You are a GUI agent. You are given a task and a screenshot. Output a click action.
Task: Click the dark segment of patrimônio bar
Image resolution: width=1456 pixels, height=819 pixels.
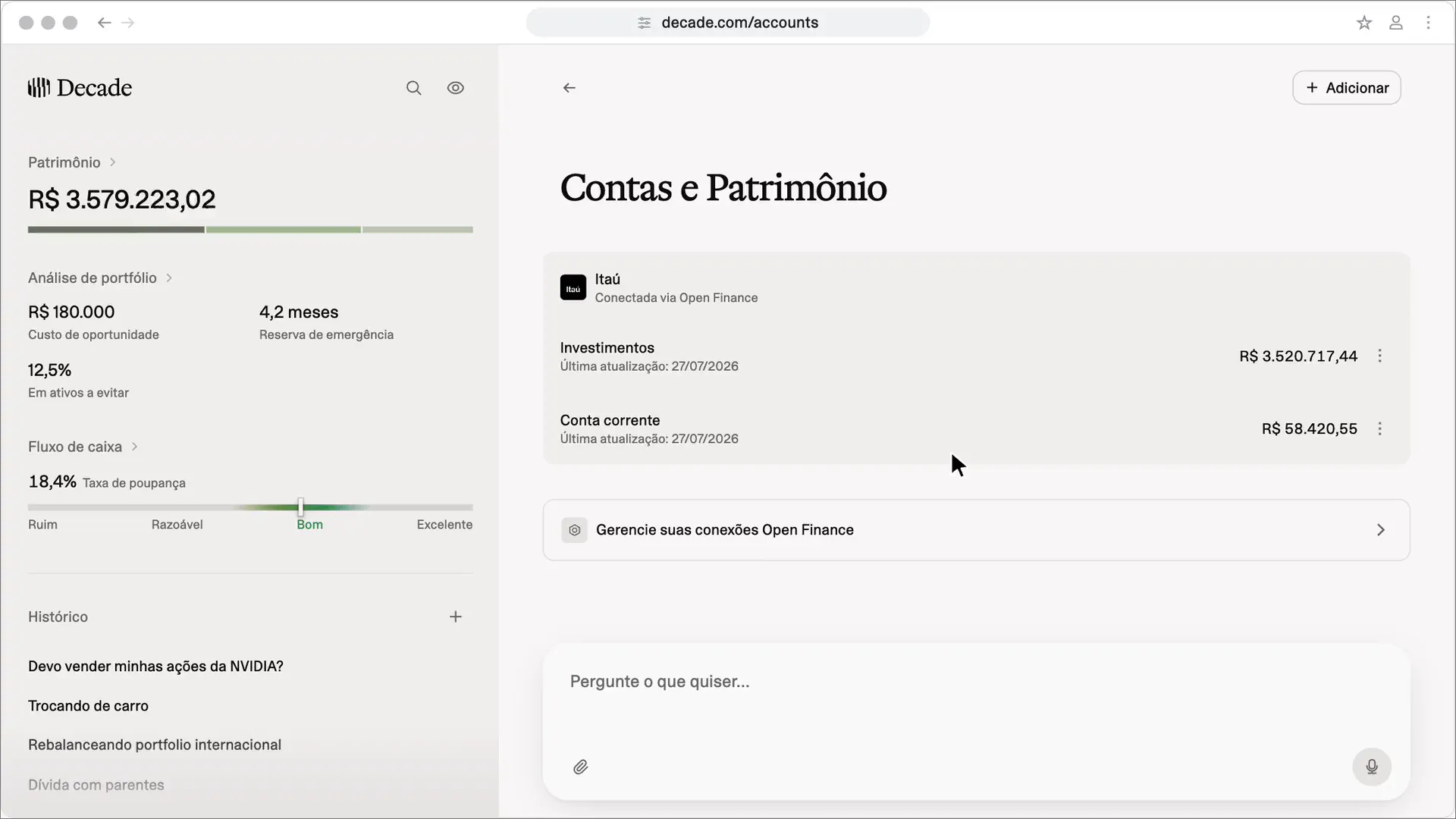(x=116, y=229)
